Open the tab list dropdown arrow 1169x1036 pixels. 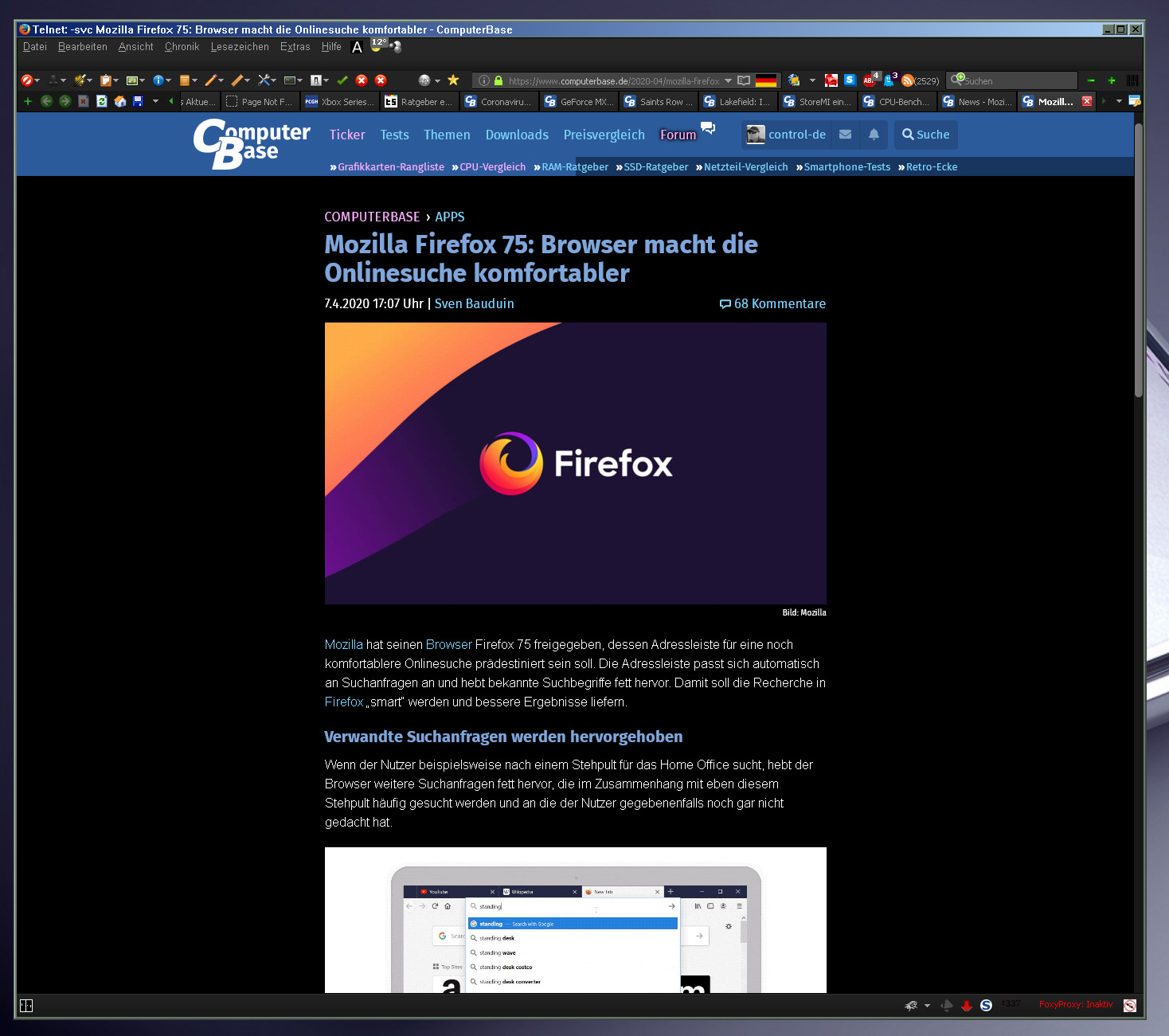pos(1118,101)
